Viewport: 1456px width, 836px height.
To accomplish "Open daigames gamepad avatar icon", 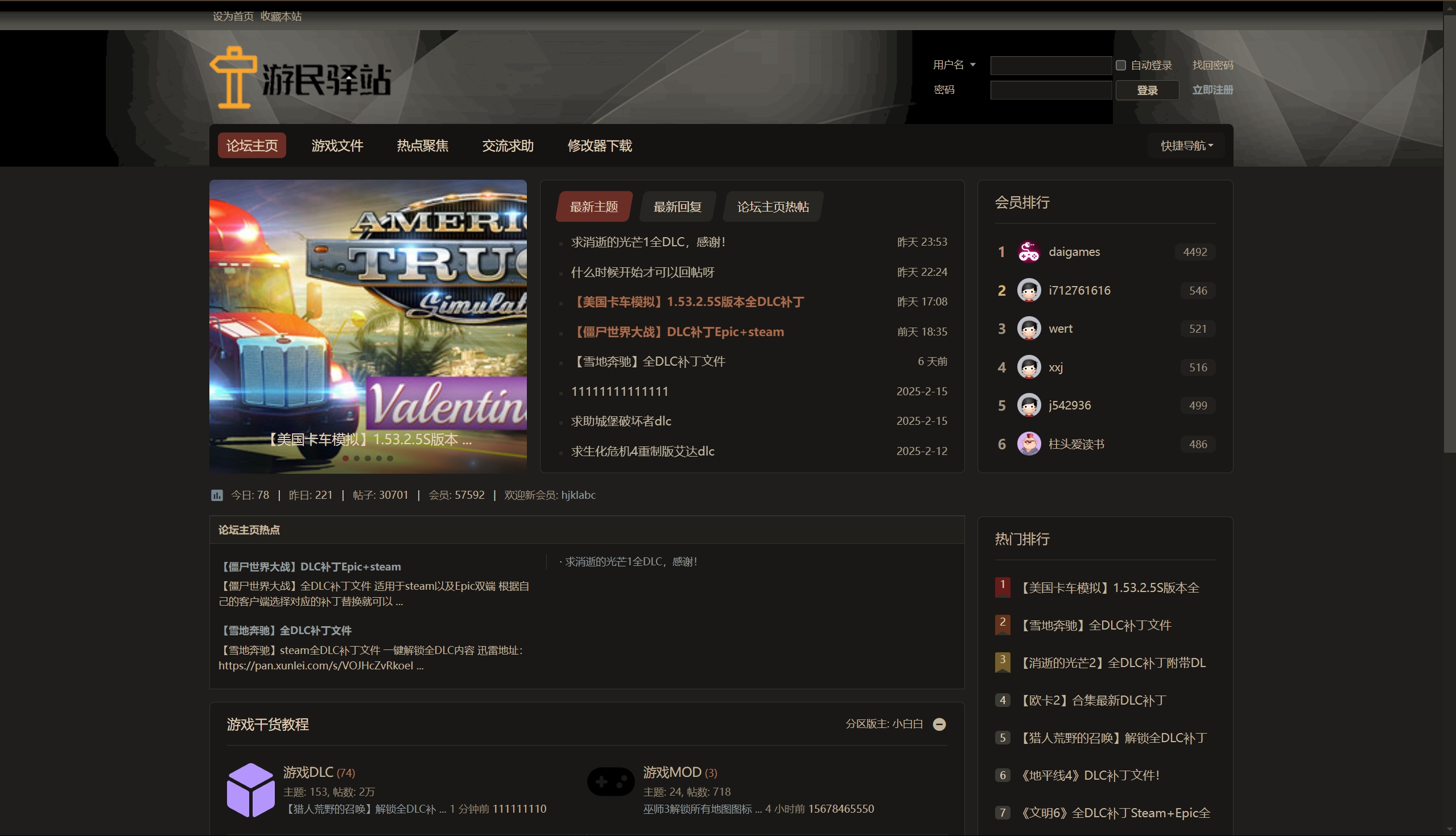I will click(1028, 251).
